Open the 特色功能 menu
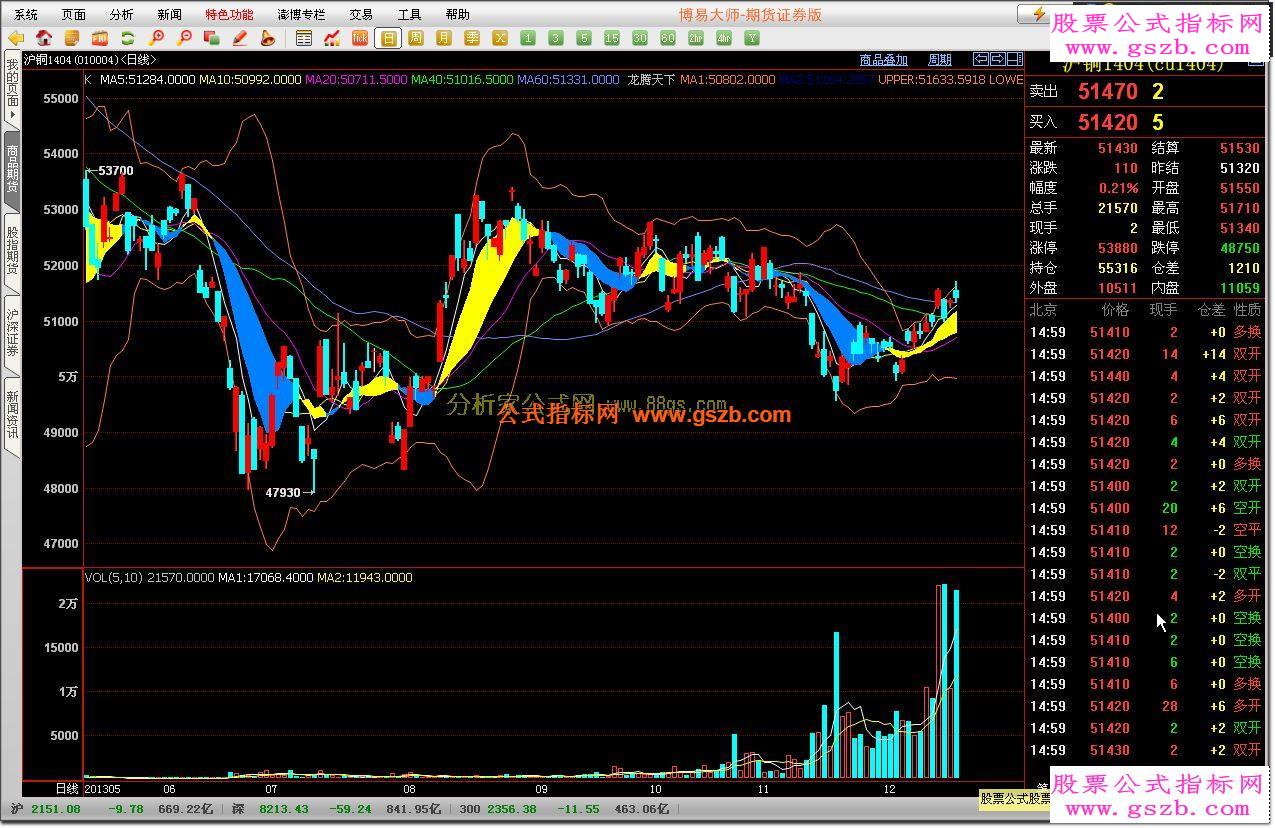This screenshot has width=1275, height=828. (229, 14)
